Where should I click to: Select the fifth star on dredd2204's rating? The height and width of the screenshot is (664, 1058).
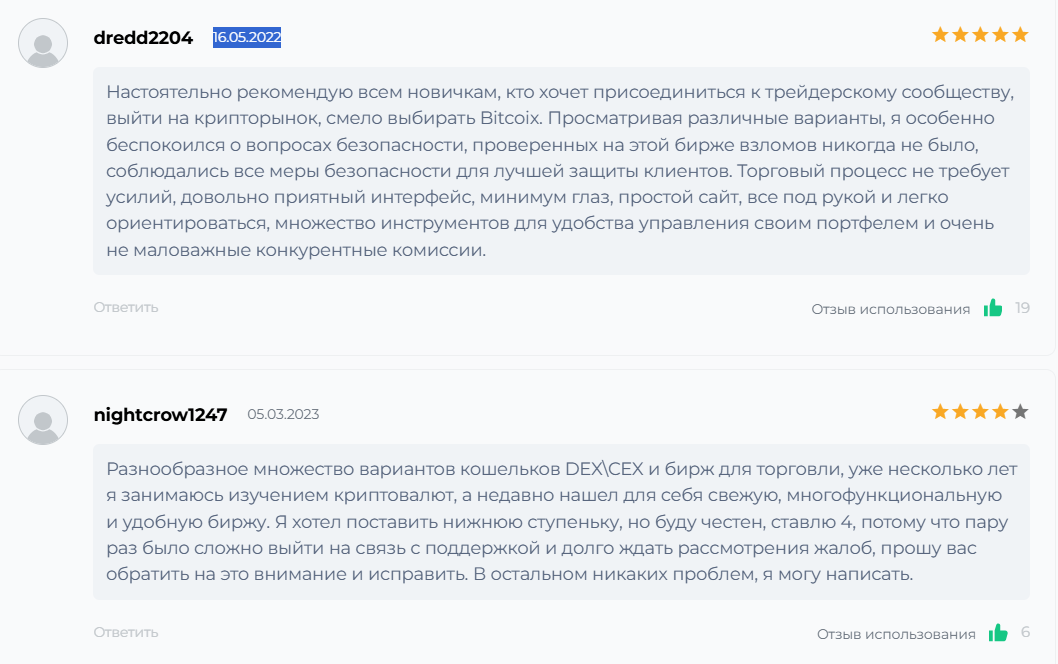pos(1018,33)
